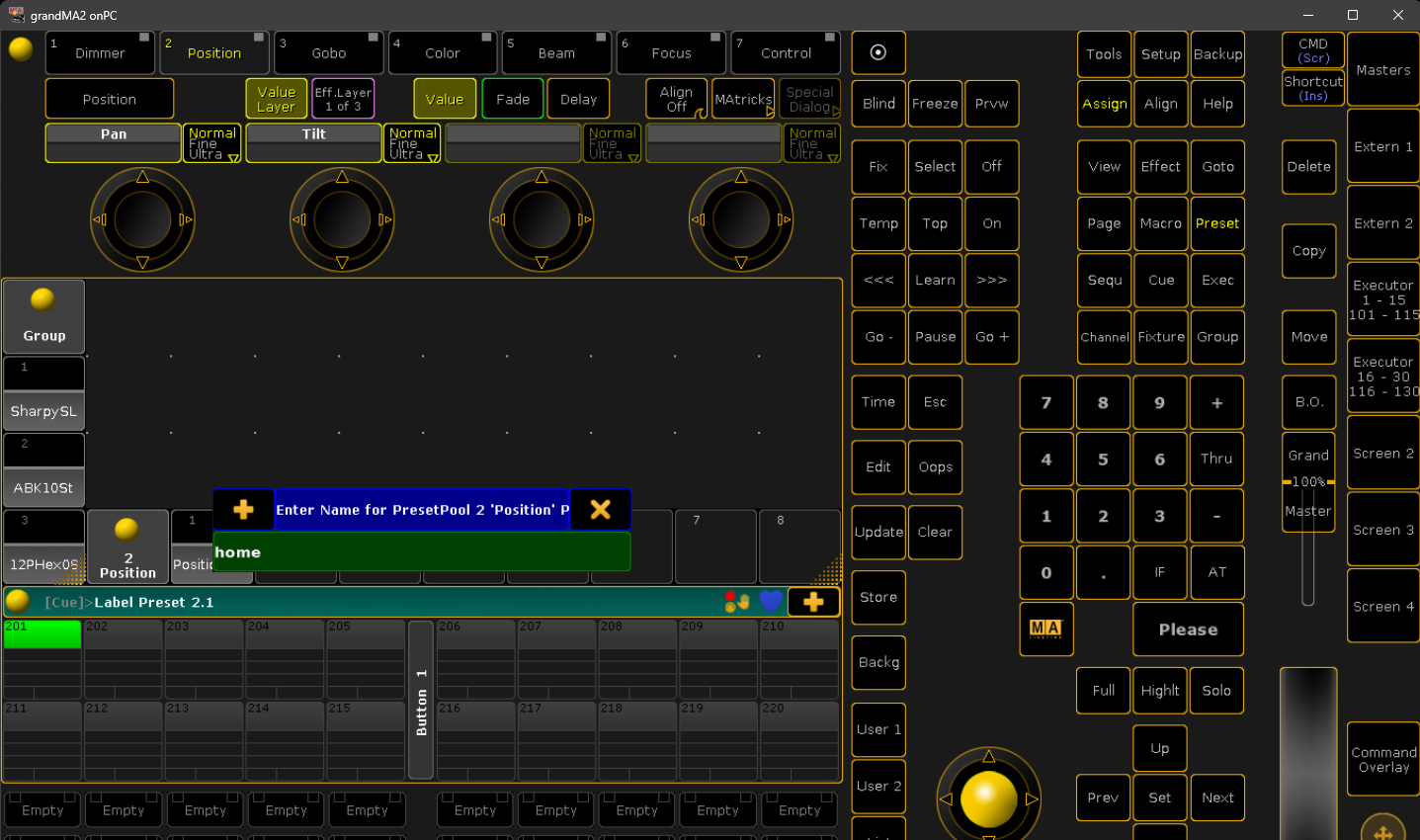Close the Enter Name dialog with X
The width and height of the screenshot is (1420, 840).
coord(600,510)
